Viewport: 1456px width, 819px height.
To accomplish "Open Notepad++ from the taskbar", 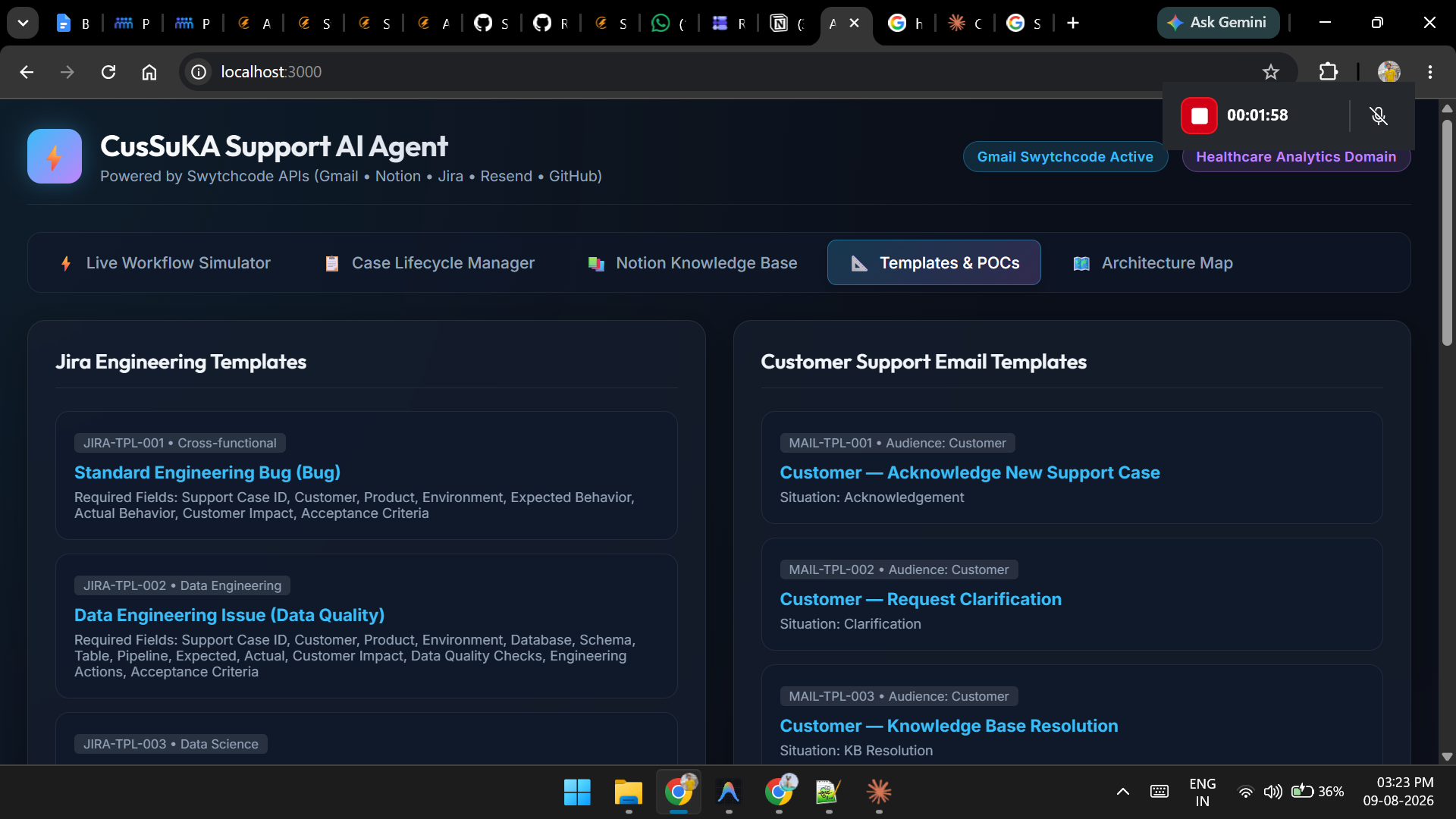I will coord(828,792).
